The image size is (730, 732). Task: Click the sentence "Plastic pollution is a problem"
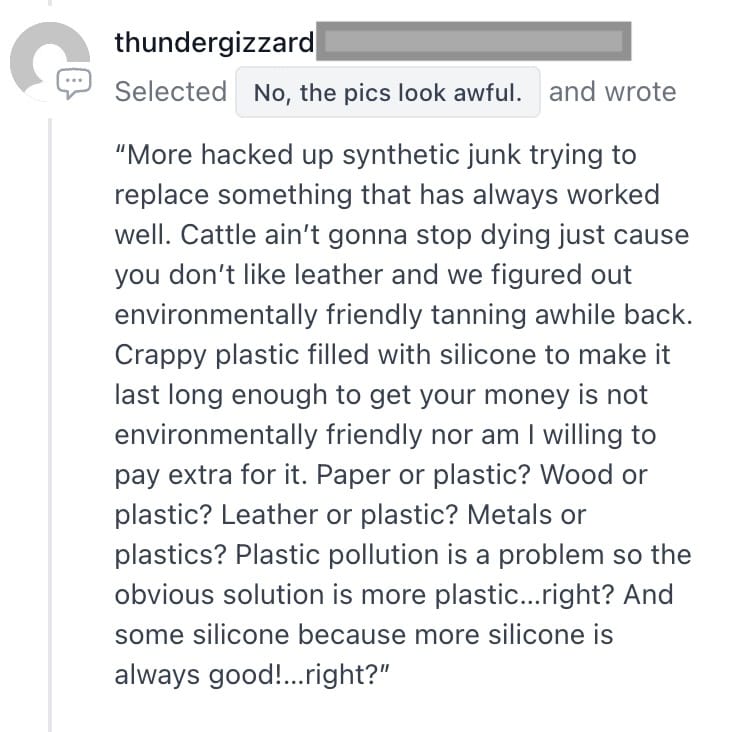pos(419,555)
